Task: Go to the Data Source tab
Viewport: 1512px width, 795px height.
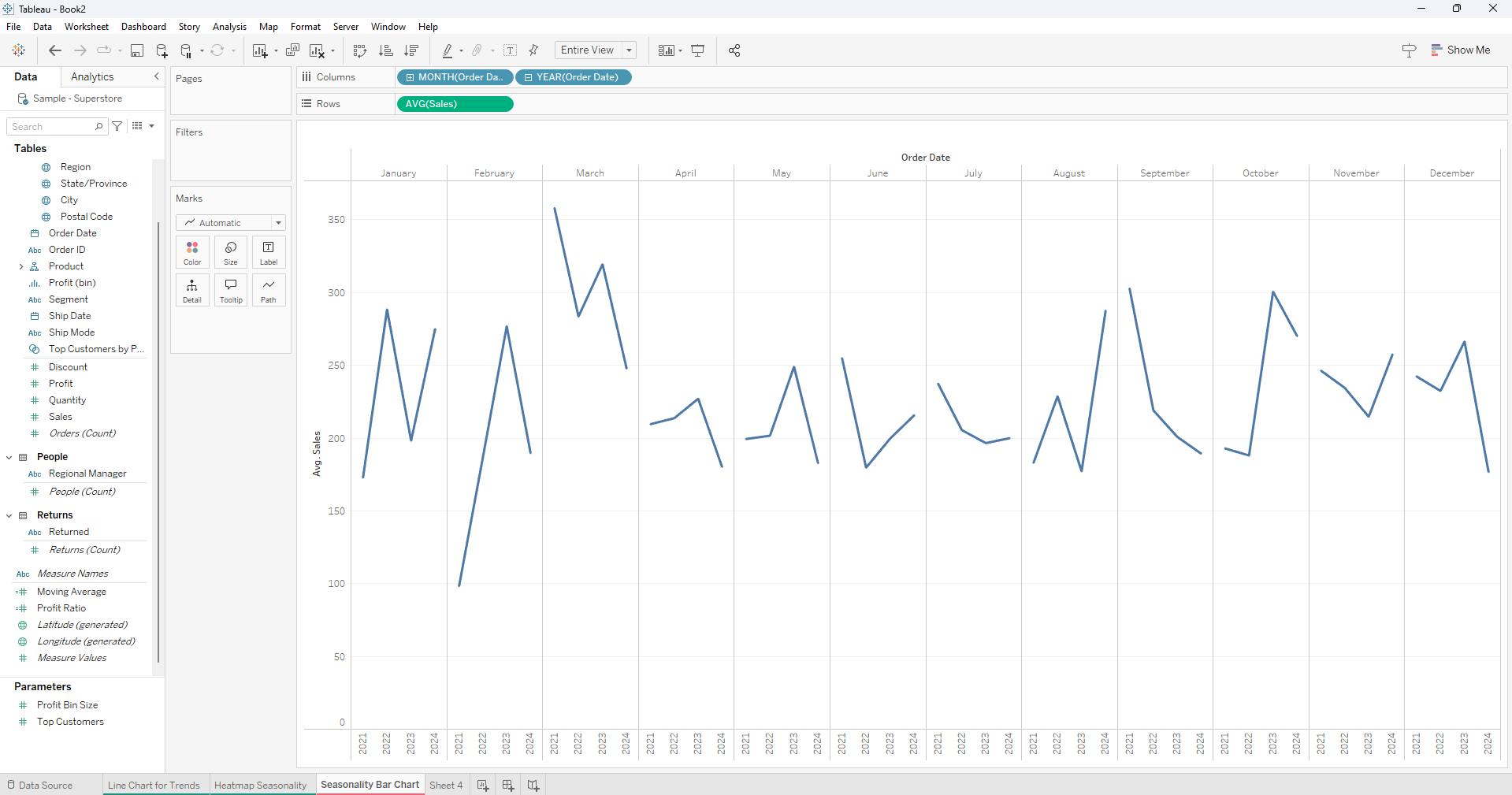Action: (x=40, y=786)
